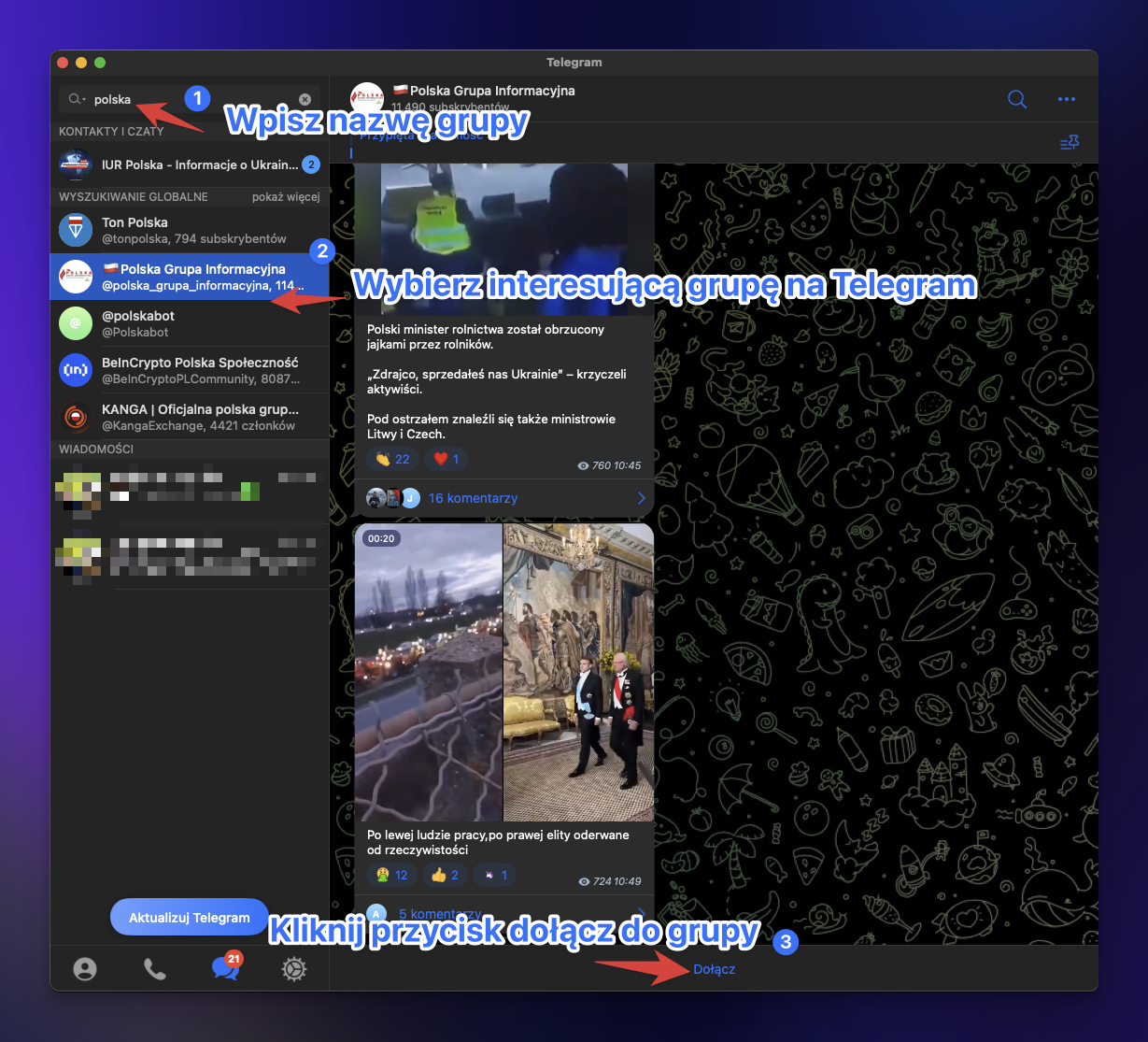Click the pinned messages list icon

click(x=1070, y=142)
